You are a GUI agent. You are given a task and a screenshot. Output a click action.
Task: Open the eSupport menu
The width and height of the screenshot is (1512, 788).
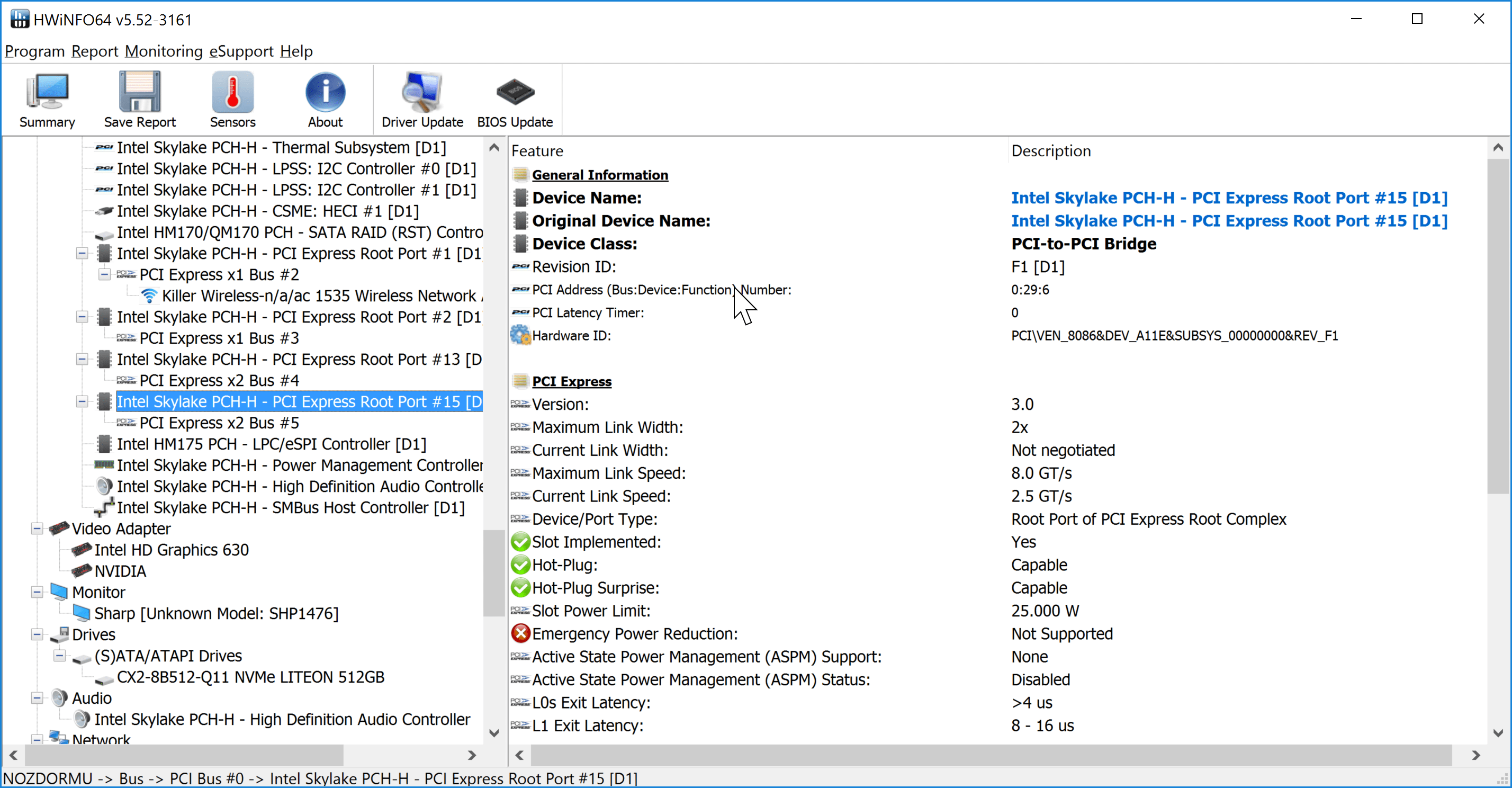pos(241,52)
